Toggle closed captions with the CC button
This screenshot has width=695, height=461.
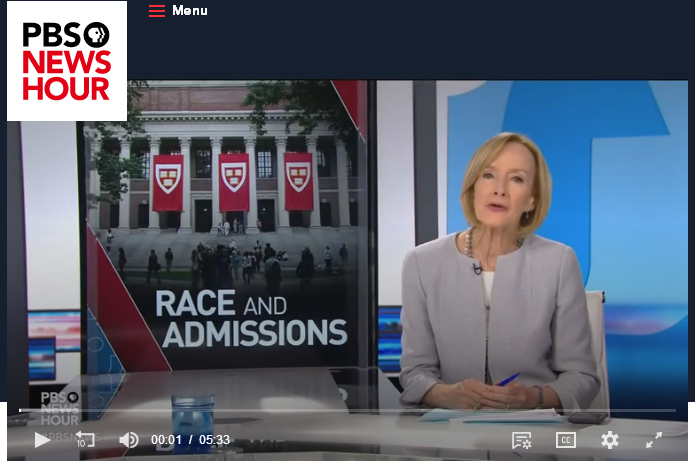pyautogui.click(x=566, y=440)
